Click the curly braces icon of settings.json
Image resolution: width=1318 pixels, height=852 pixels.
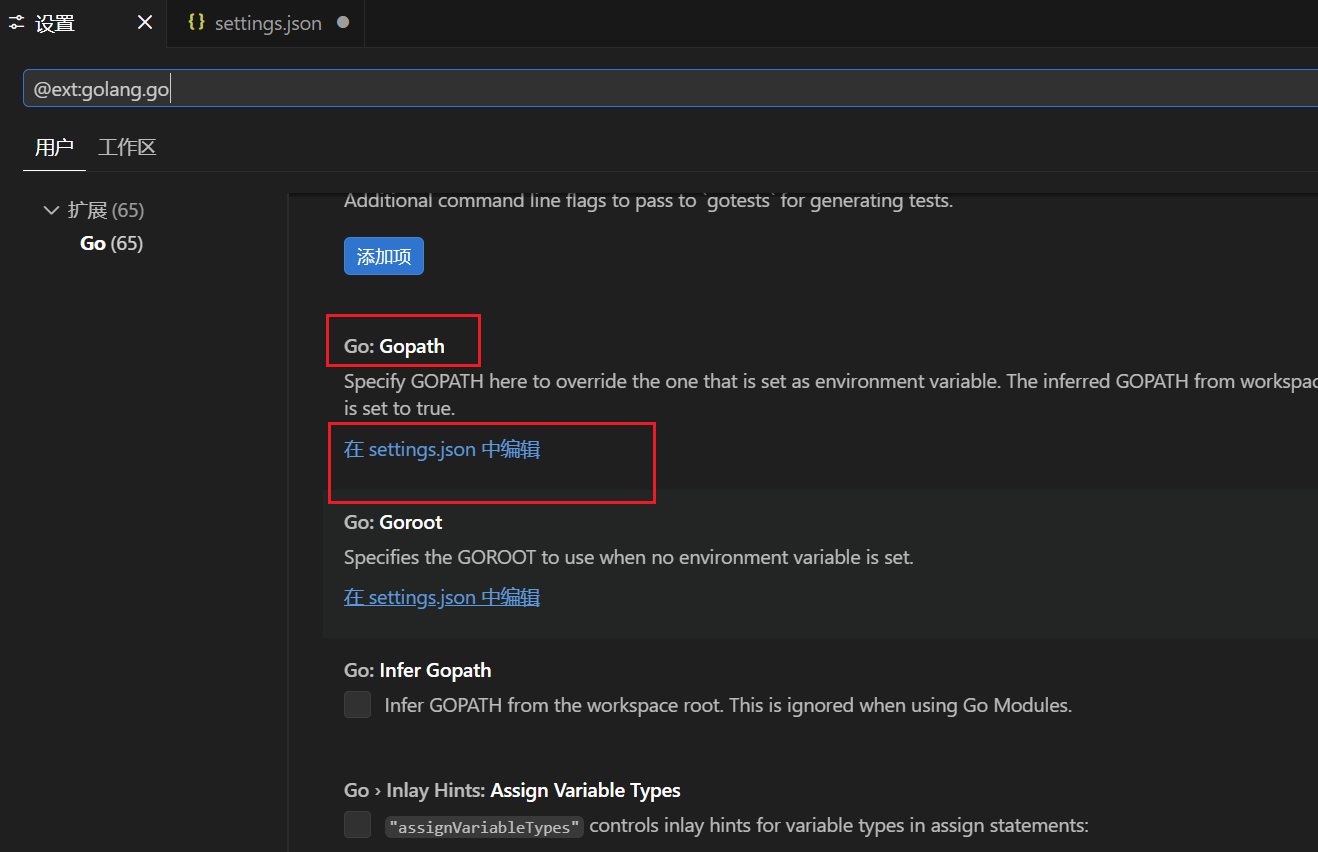[x=196, y=23]
